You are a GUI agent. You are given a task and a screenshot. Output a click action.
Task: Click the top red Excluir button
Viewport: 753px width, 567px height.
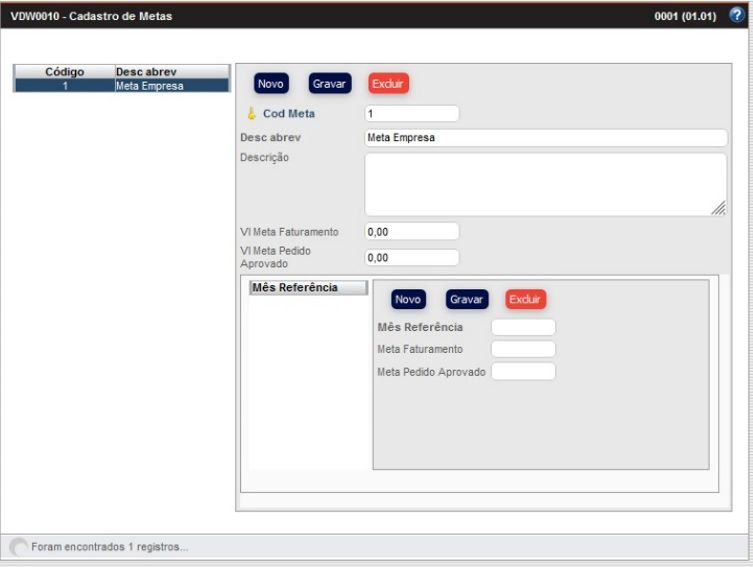tap(388, 85)
